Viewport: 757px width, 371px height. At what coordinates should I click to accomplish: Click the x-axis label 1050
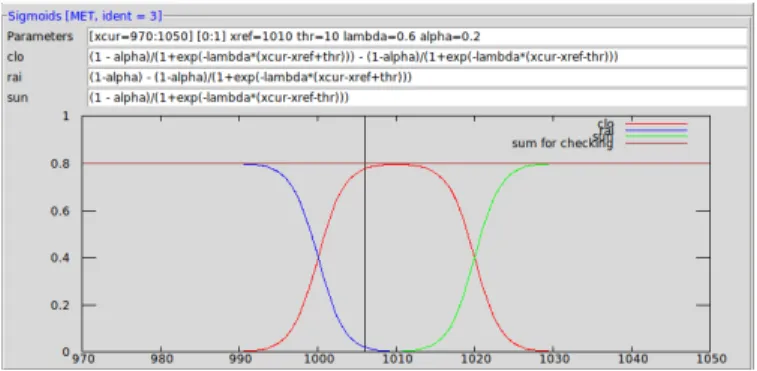coord(710,359)
